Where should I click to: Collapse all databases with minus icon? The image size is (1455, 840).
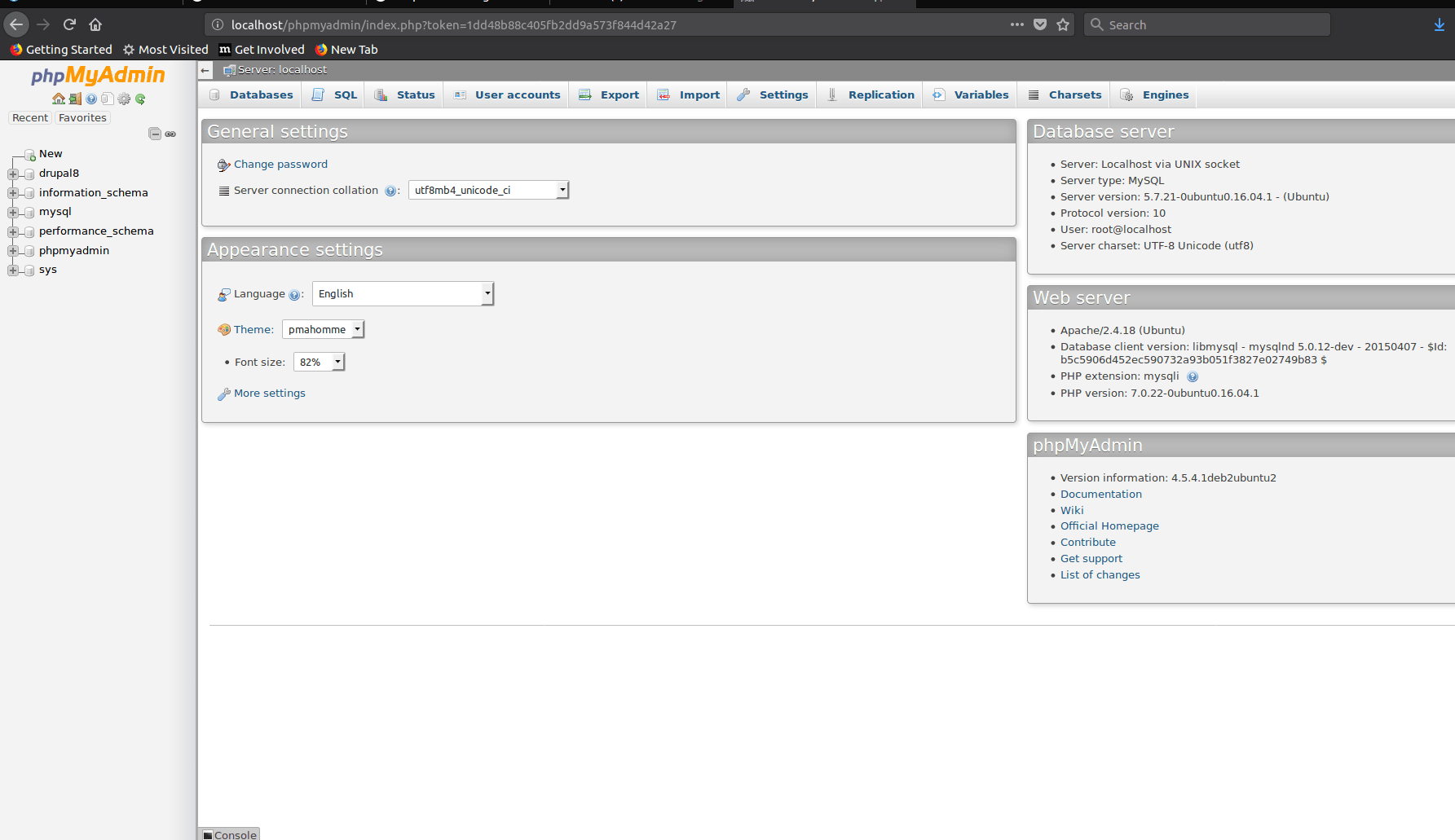click(155, 134)
